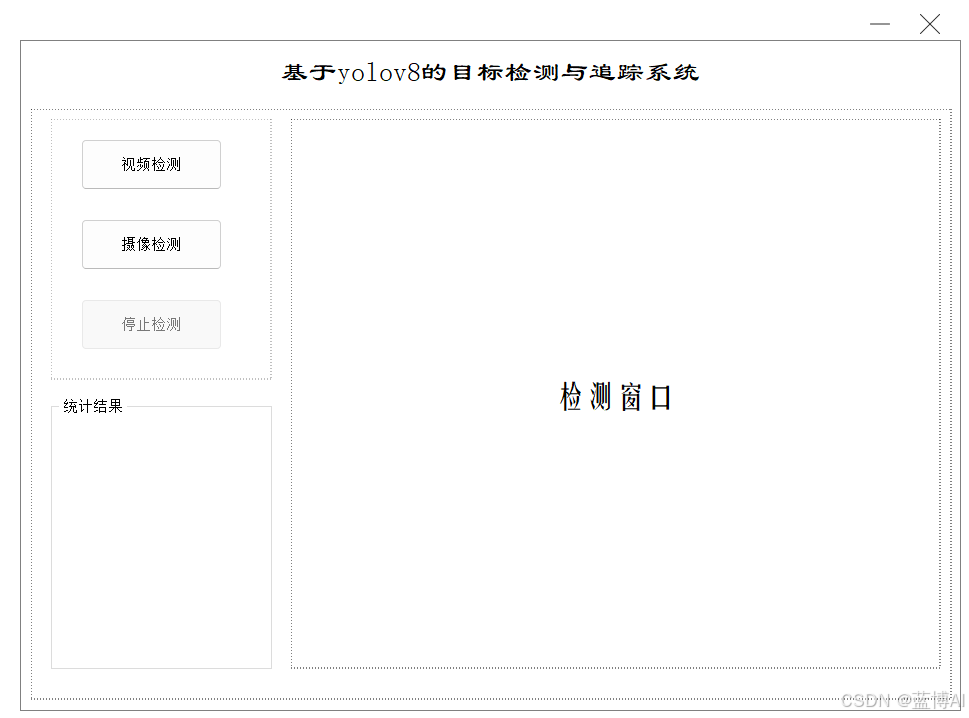
Task: Start detection with the 视频检测 button
Action: 151,164
